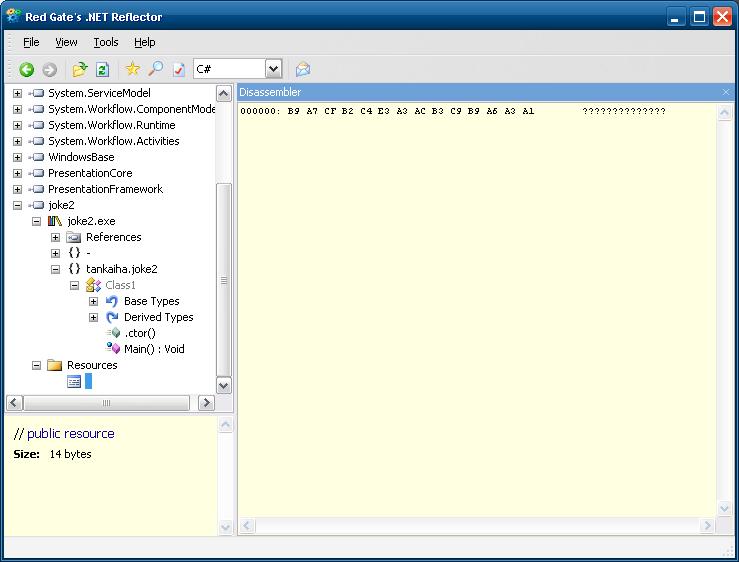Select the WindowsBase assembly
The width and height of the screenshot is (739, 562).
point(81,157)
